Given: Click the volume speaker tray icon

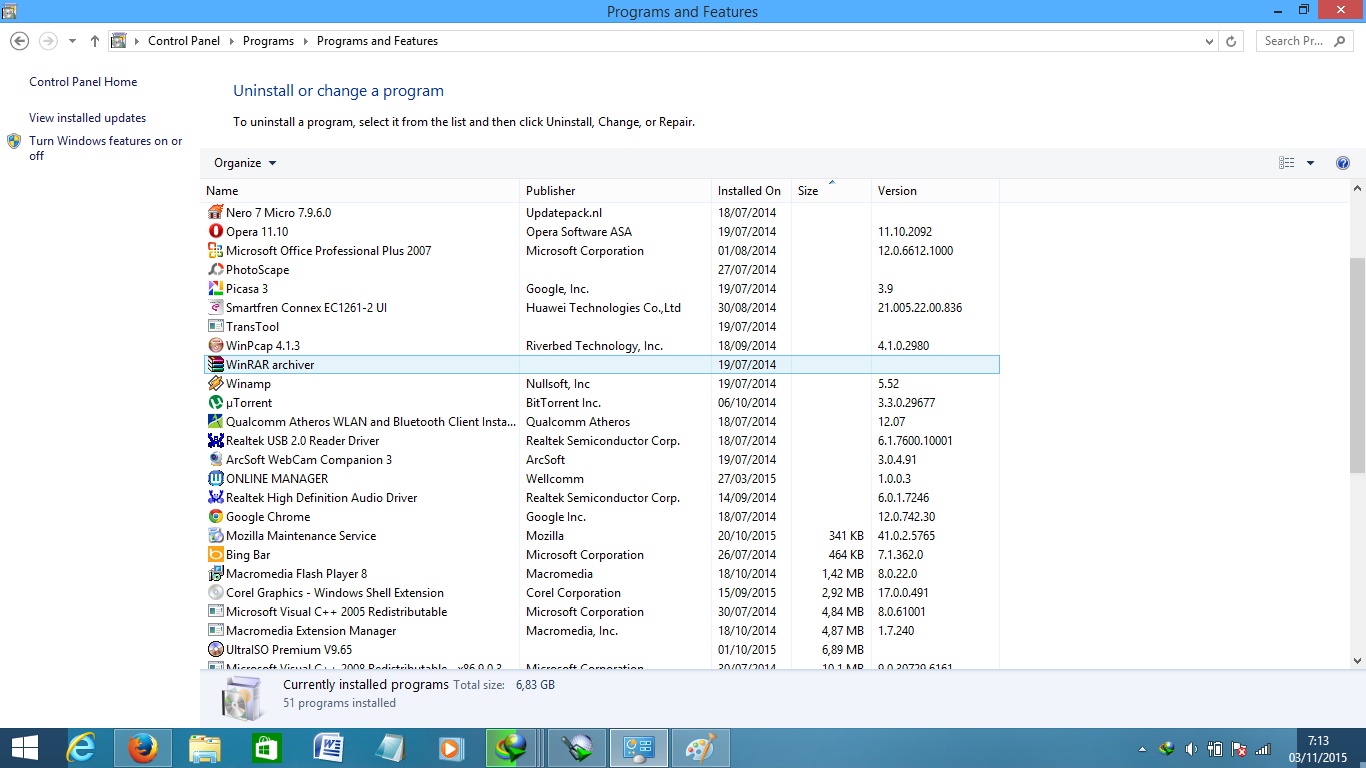Looking at the screenshot, I should pos(1191,749).
